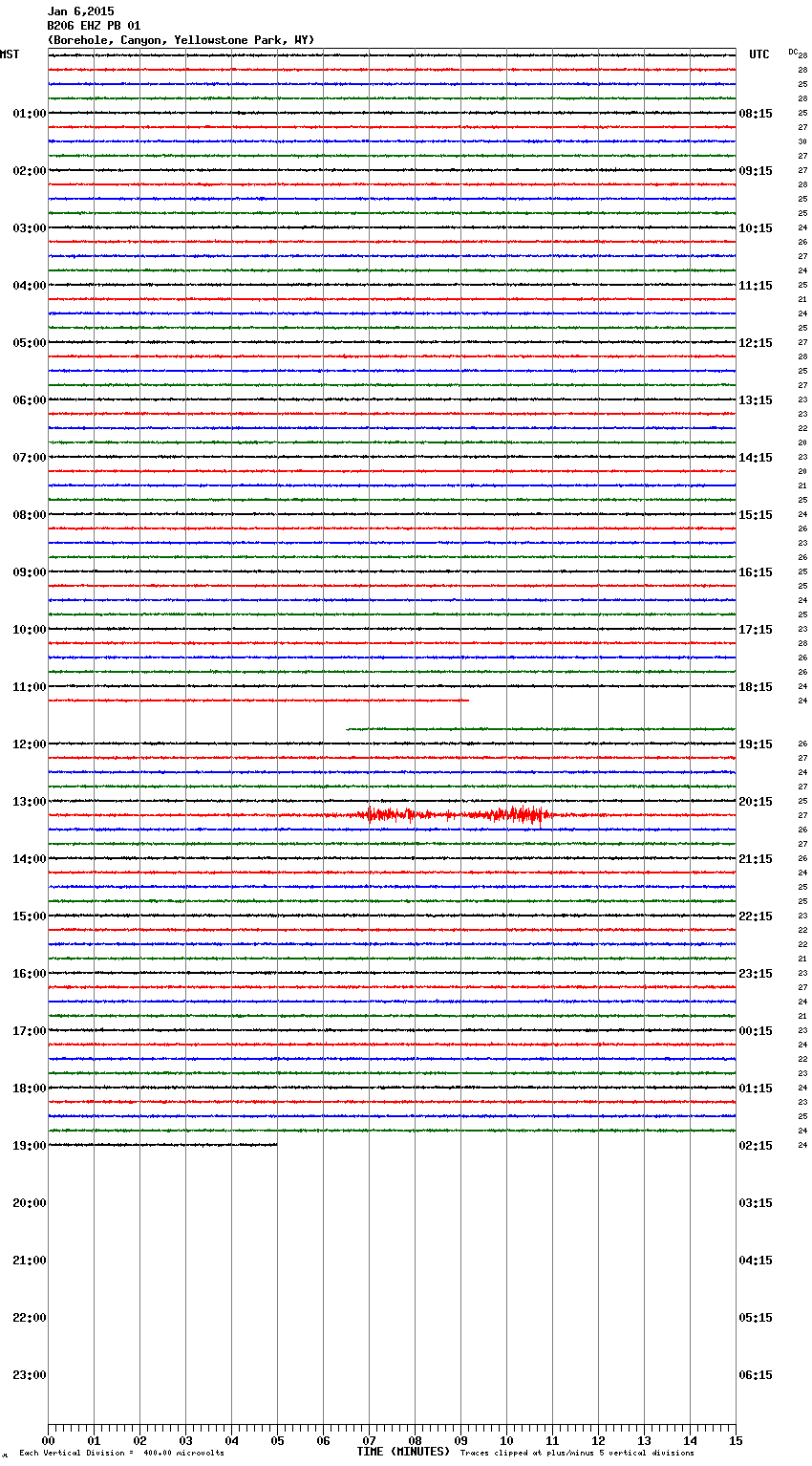
Task: Click the end of the truncated red trace below 11:00
Action: pos(468,701)
